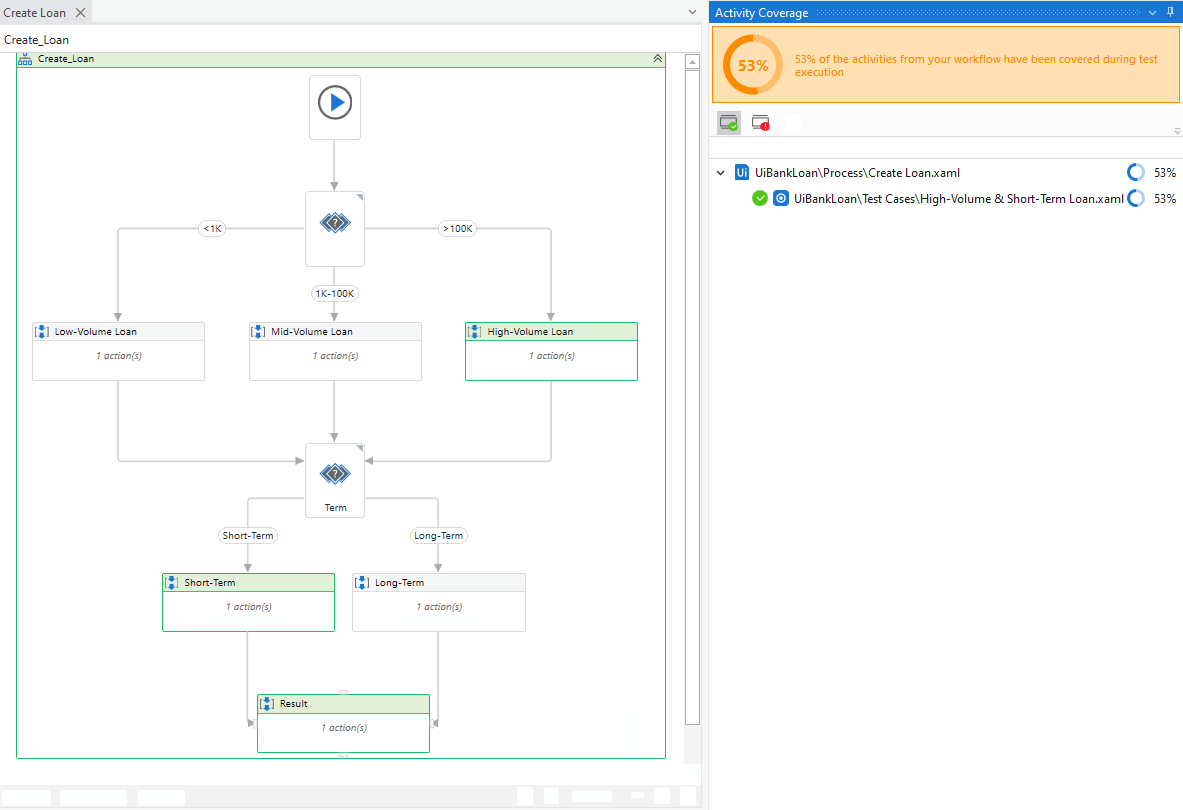Click '1 action(s)' in Result sequence

pos(344,728)
